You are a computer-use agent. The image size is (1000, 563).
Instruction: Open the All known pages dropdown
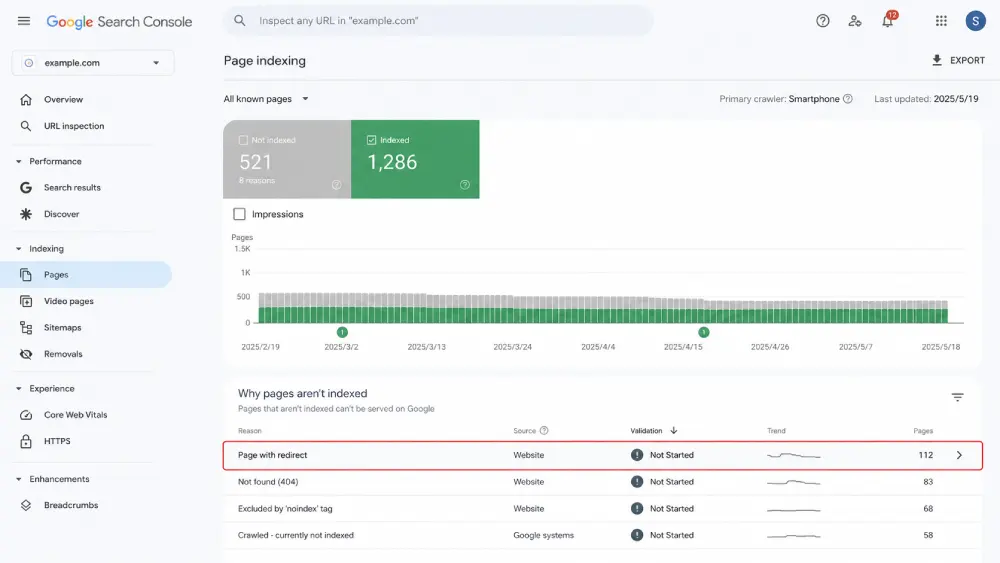pos(266,99)
